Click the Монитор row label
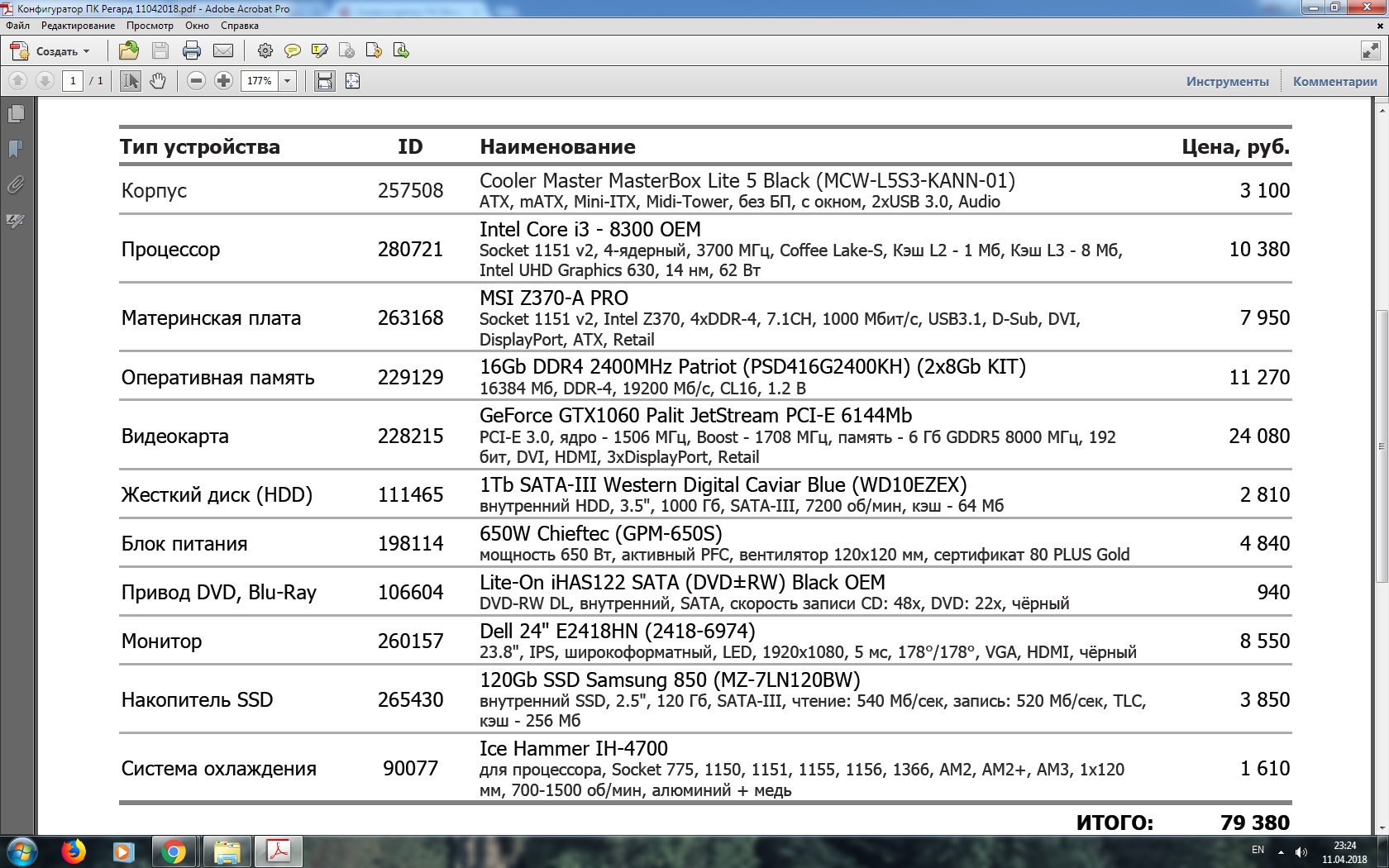Image resolution: width=1389 pixels, height=868 pixels. coord(161,641)
